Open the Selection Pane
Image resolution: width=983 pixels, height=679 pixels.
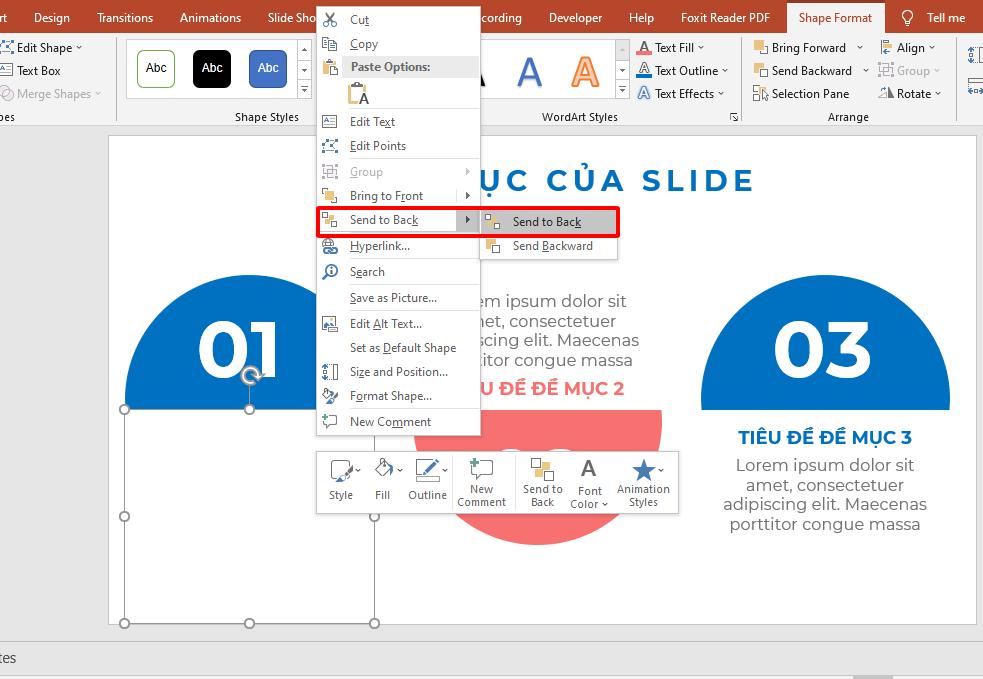[802, 93]
